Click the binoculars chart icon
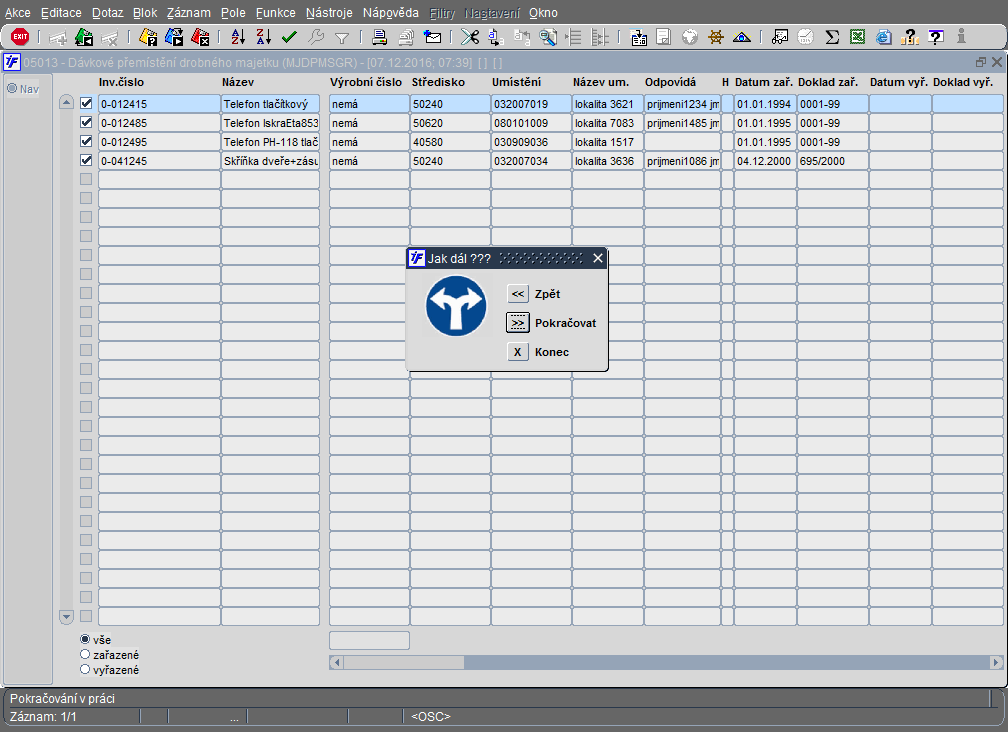 pos(780,37)
